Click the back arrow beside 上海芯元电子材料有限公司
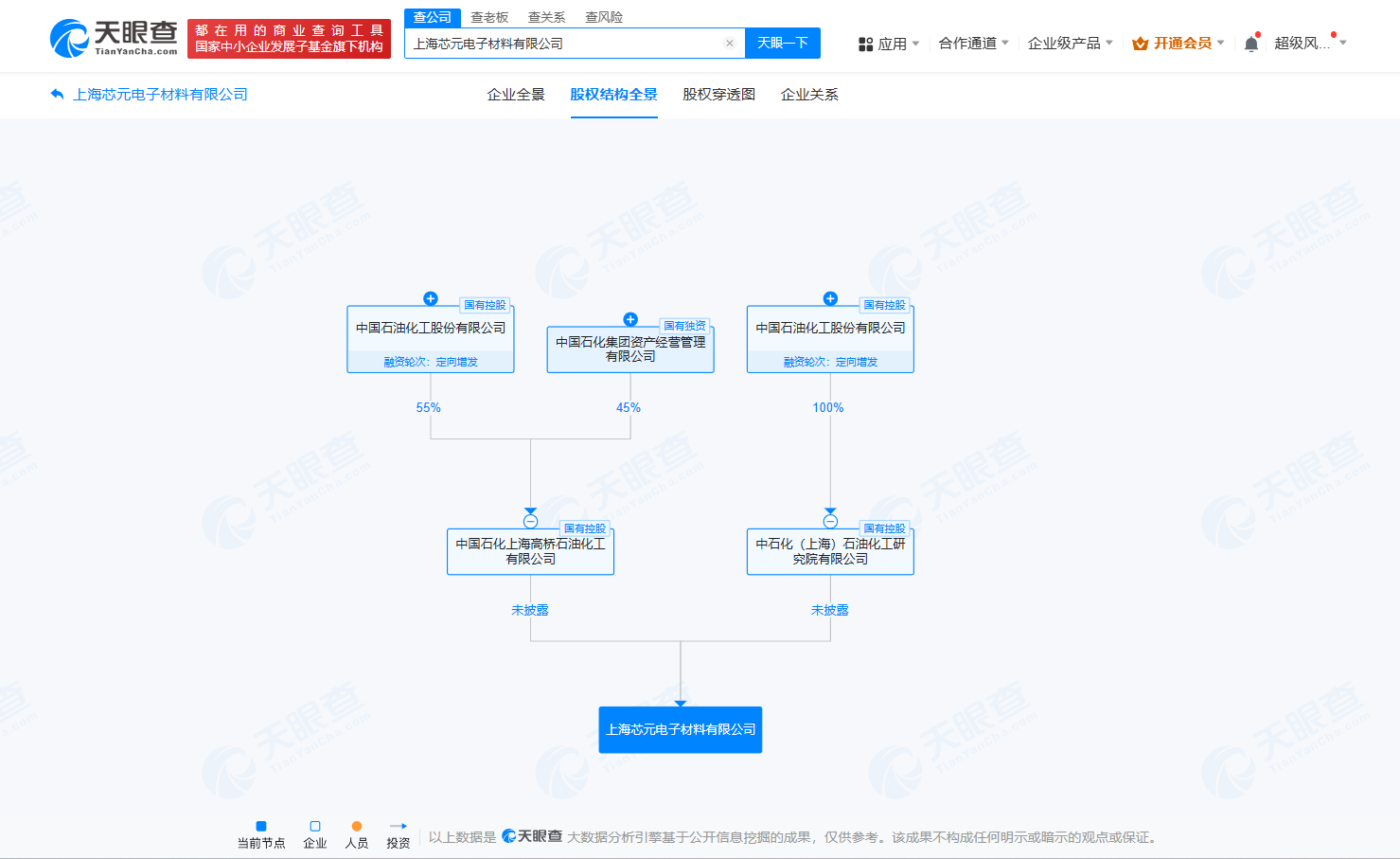Viewport: 1400px width, 859px height. point(58,95)
